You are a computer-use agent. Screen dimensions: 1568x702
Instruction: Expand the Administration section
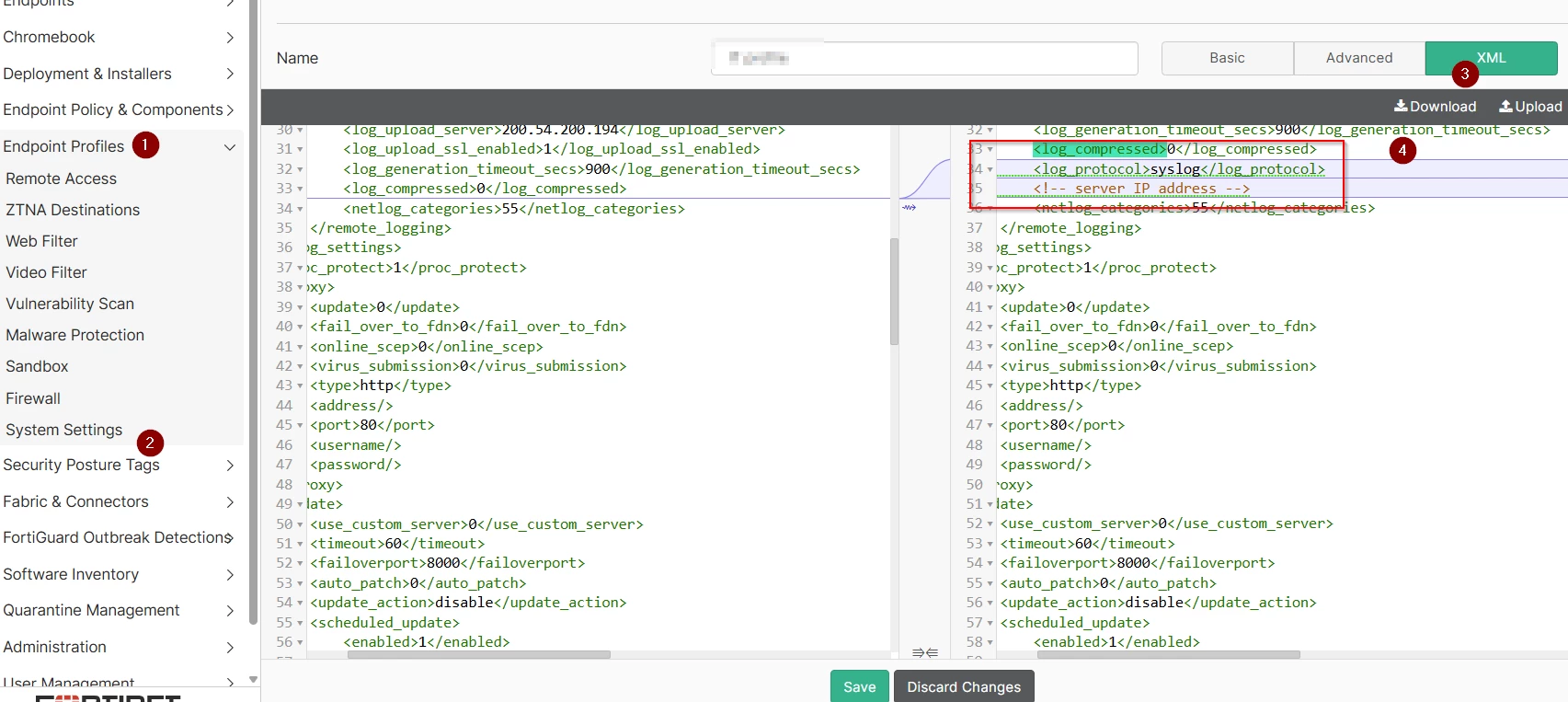tap(230, 648)
